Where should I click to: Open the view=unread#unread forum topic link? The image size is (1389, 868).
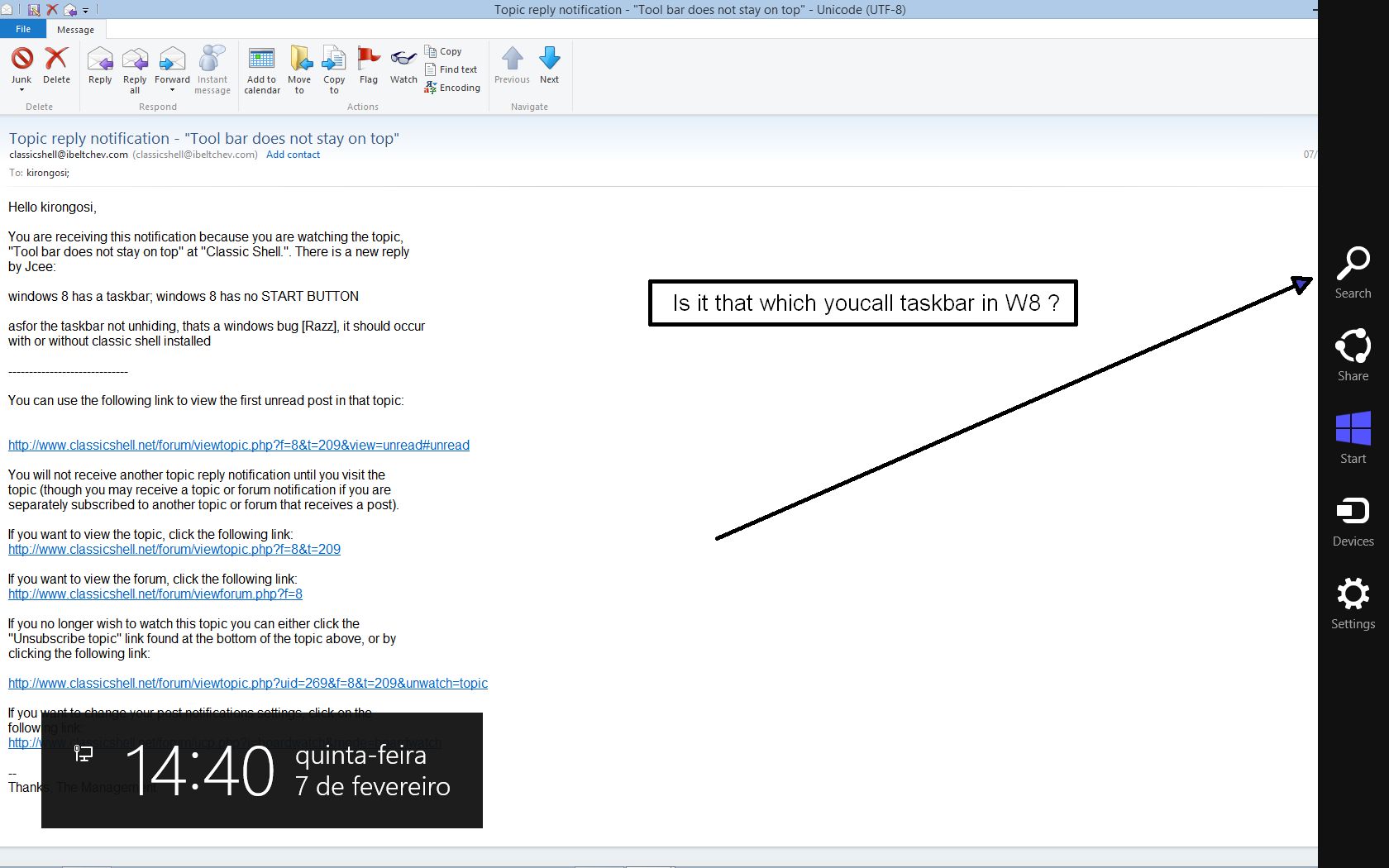tap(239, 445)
